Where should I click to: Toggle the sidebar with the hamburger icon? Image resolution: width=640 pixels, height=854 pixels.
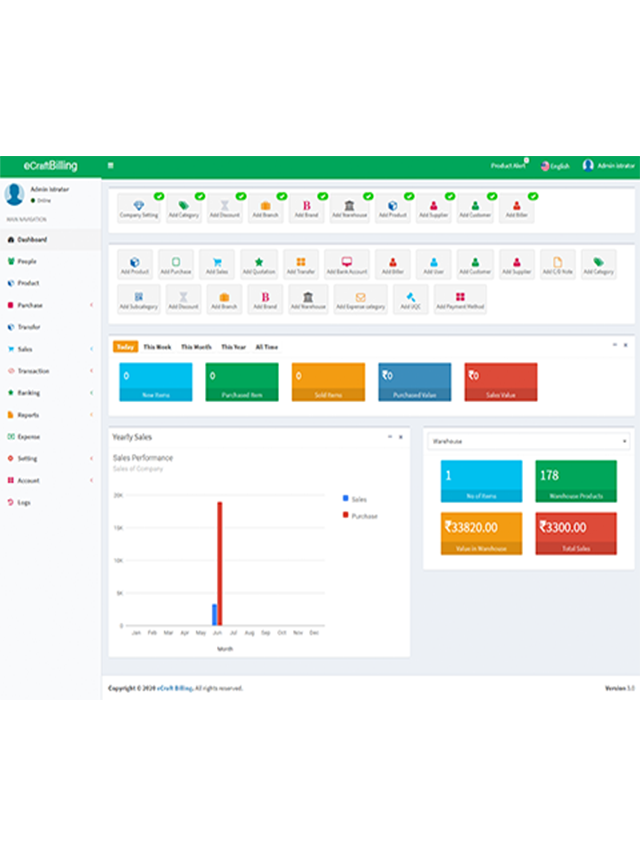tap(110, 166)
